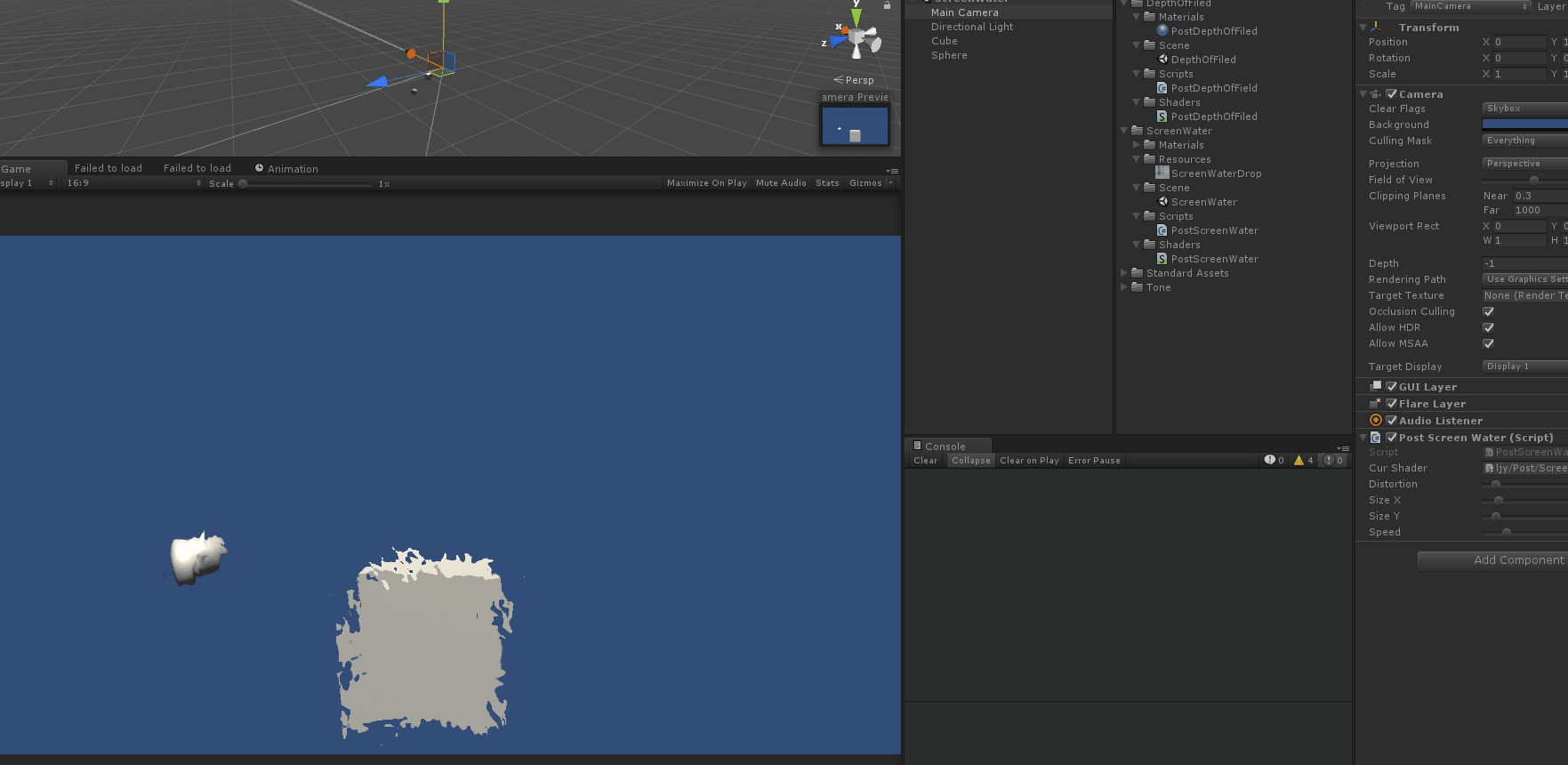Toggle the Allow HDR checkbox
The image size is (1568, 765).
(x=1489, y=328)
